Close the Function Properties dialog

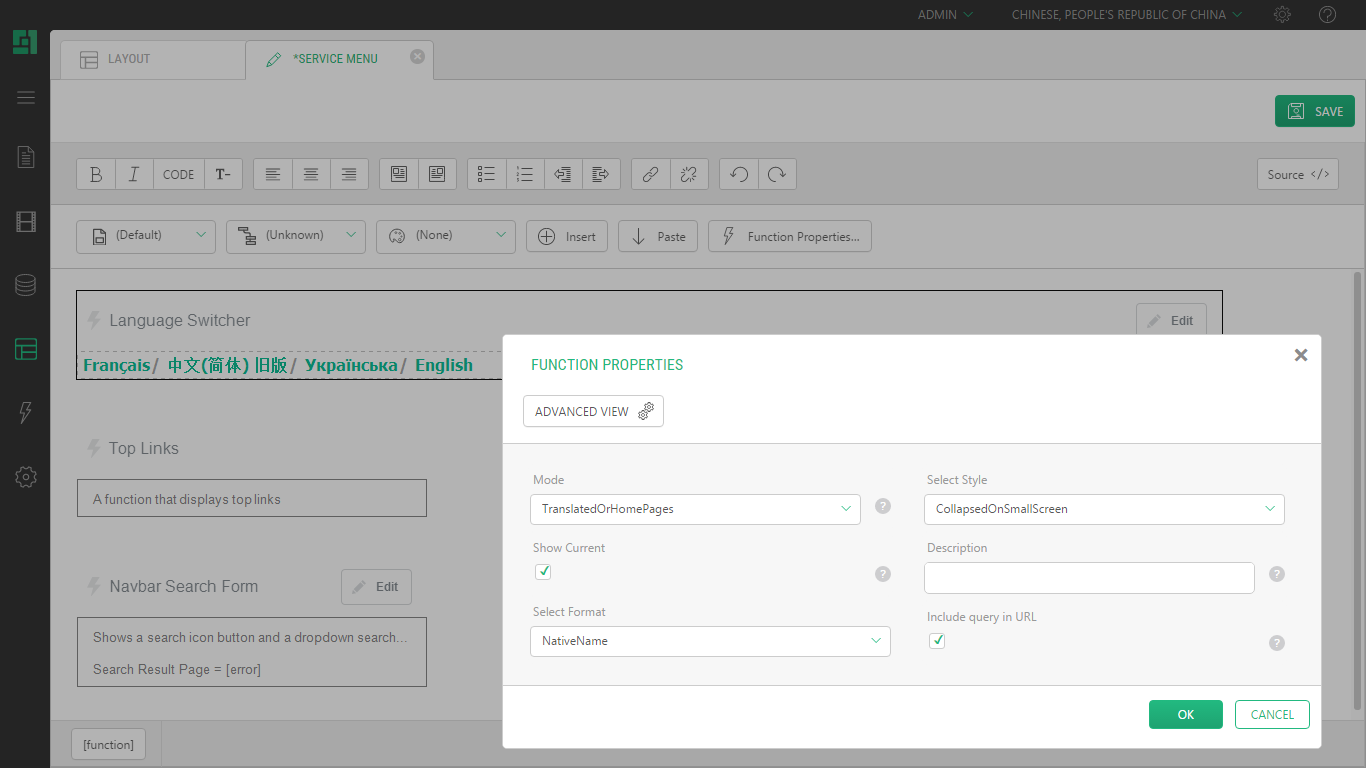coord(1300,355)
